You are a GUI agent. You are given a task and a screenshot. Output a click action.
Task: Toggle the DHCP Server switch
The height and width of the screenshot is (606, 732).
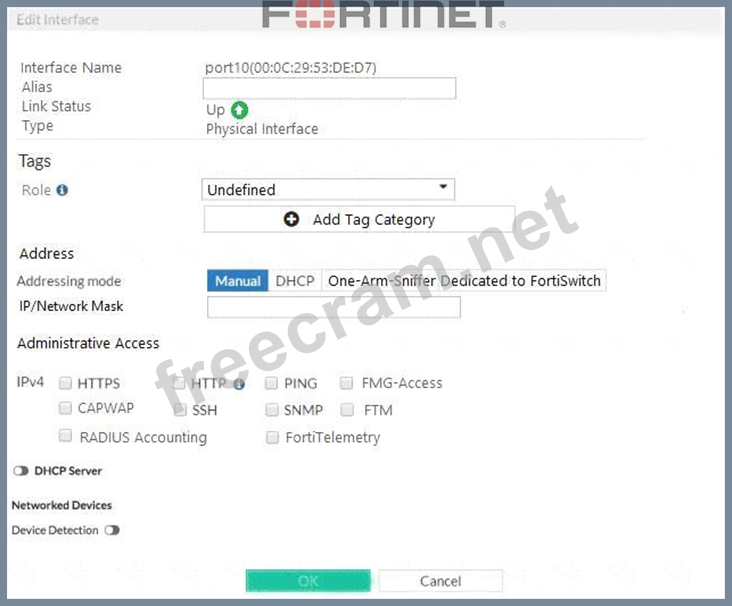coord(21,470)
